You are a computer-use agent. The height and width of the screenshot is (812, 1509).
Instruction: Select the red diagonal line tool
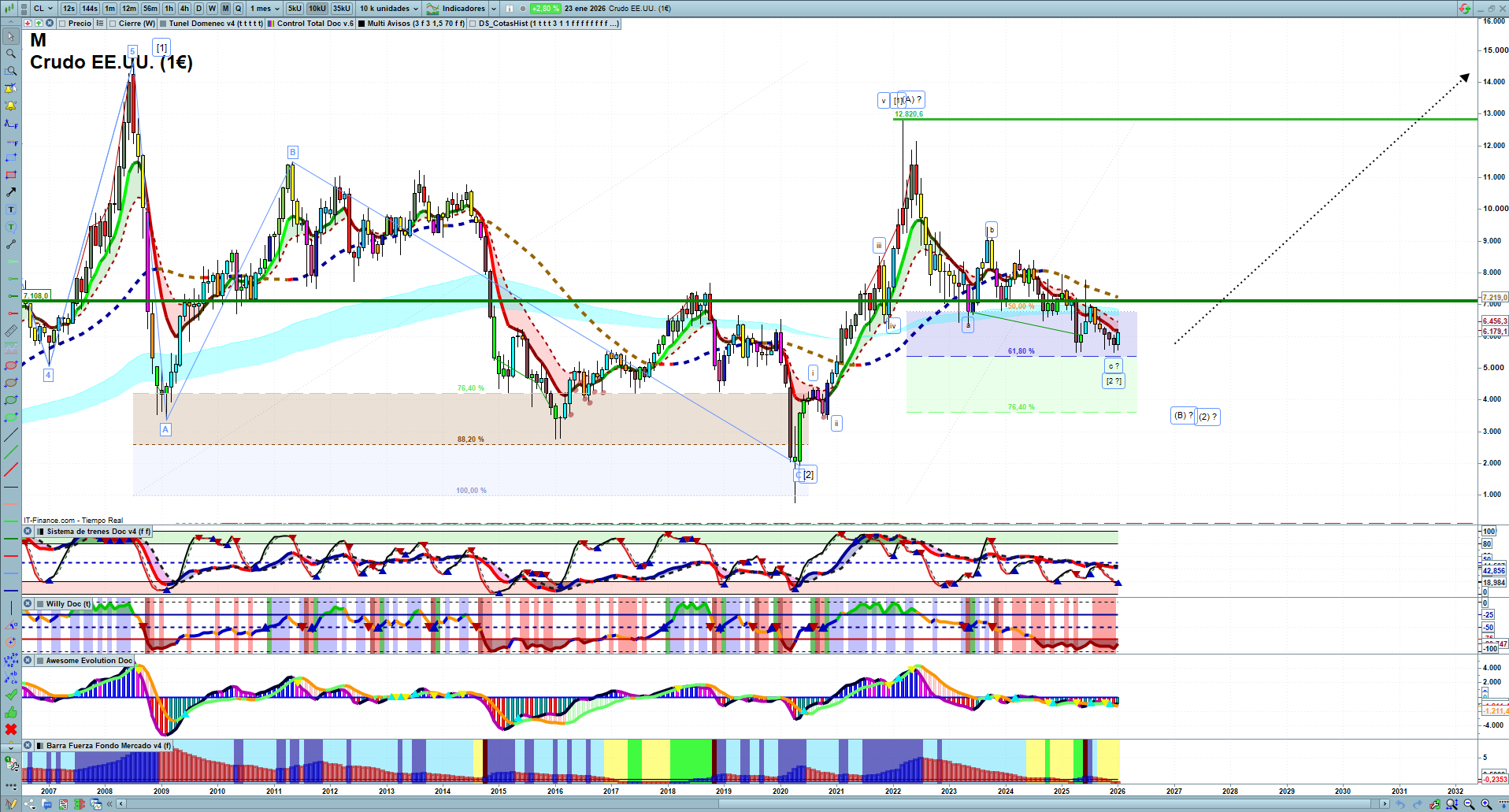(x=11, y=469)
